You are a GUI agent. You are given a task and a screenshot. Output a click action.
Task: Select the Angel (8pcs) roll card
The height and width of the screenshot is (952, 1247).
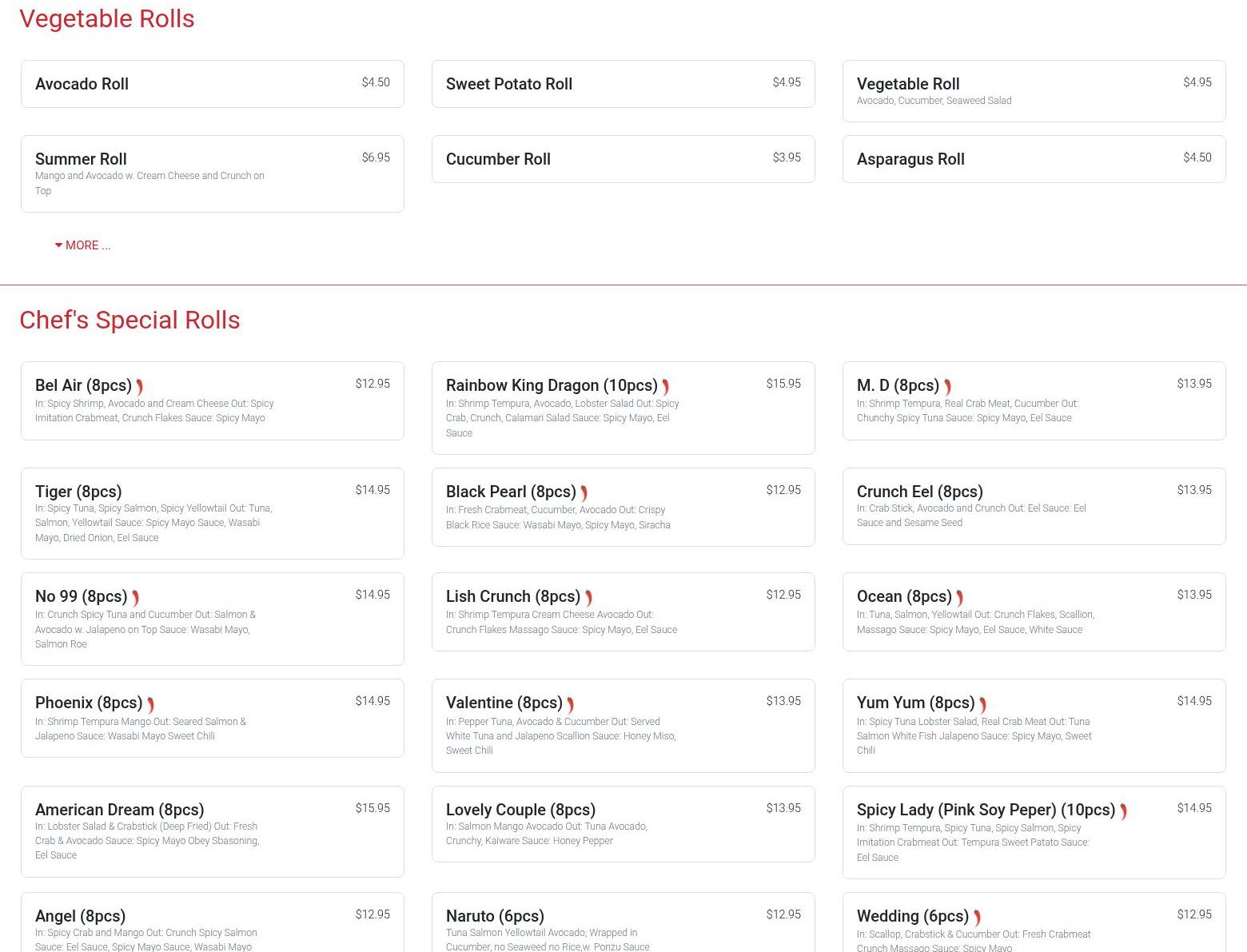pos(213,922)
